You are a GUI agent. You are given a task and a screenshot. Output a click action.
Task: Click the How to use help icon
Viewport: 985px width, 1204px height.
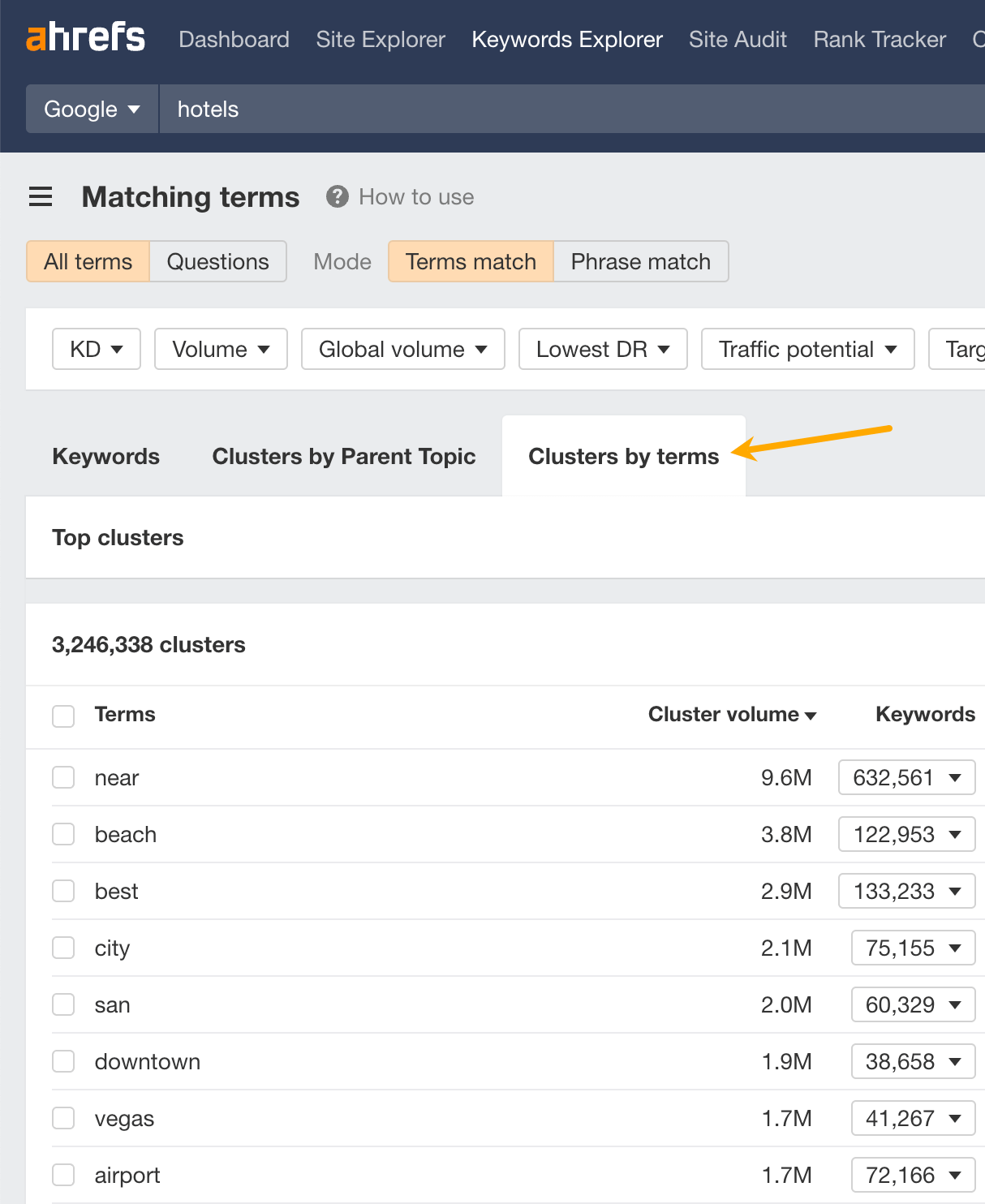[336, 196]
